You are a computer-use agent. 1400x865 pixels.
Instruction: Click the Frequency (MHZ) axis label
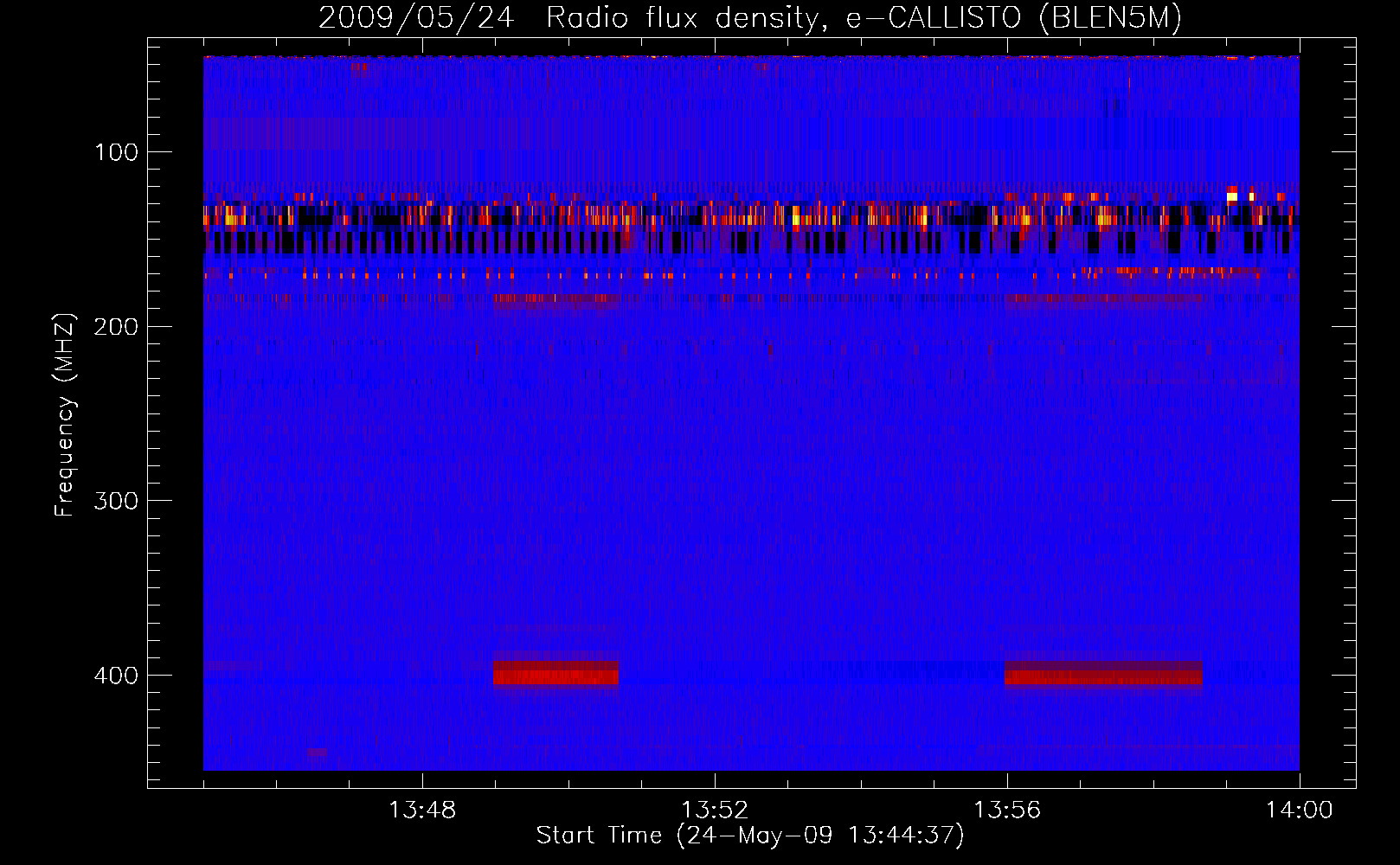tap(65, 414)
